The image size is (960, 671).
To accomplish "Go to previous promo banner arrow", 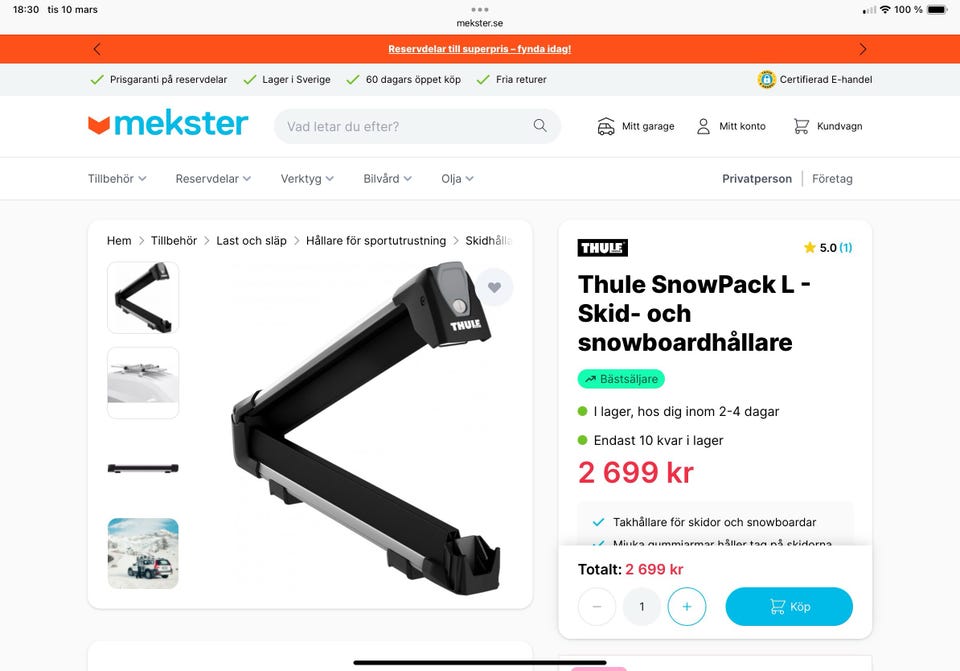I will [97, 49].
